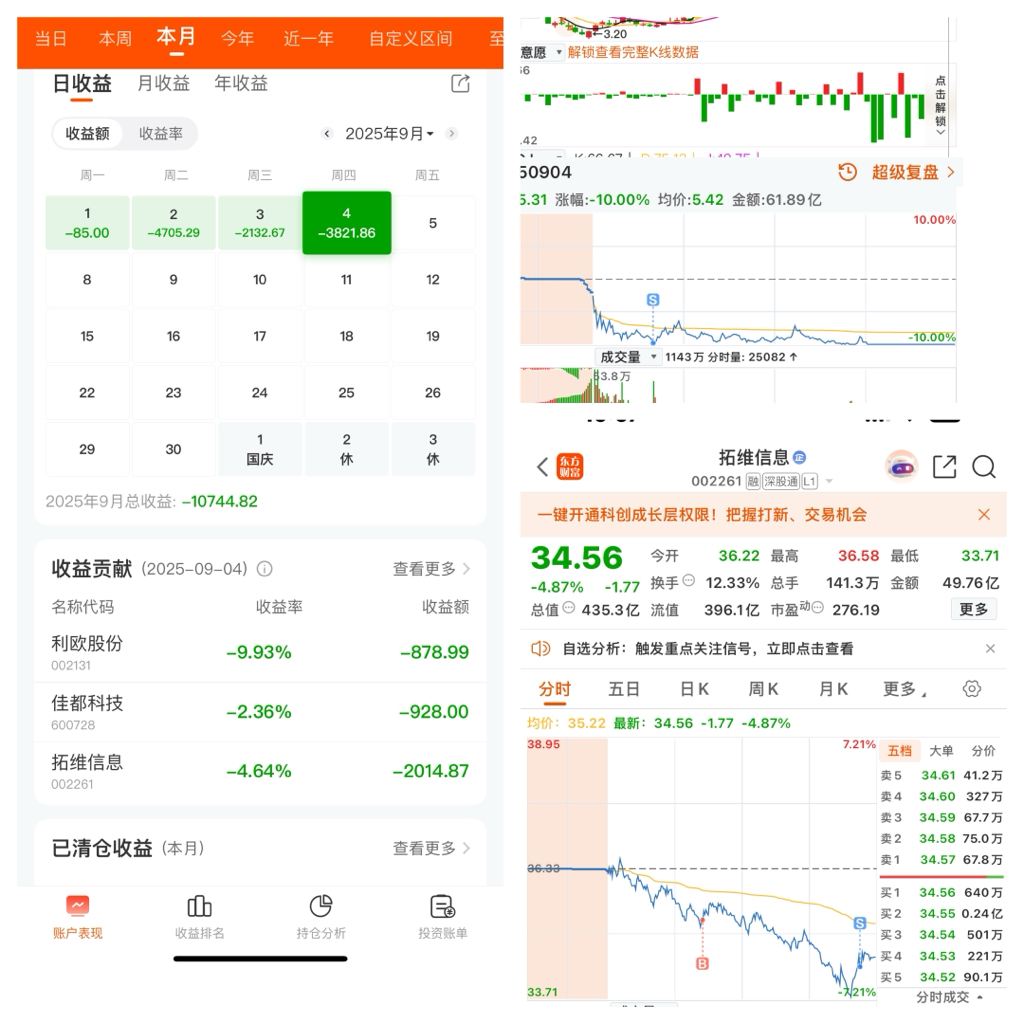
Task: Switch to 月收益 tab
Action: (x=163, y=83)
